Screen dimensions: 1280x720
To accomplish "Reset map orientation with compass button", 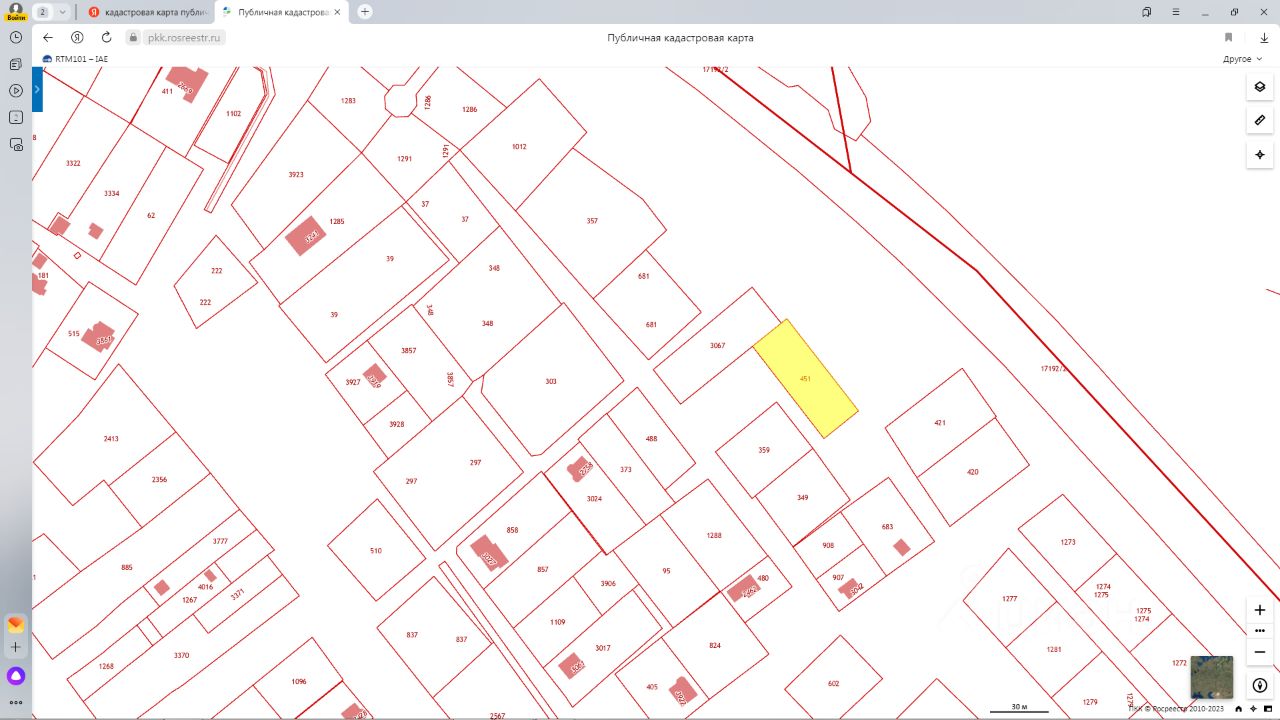I will coord(1259,685).
